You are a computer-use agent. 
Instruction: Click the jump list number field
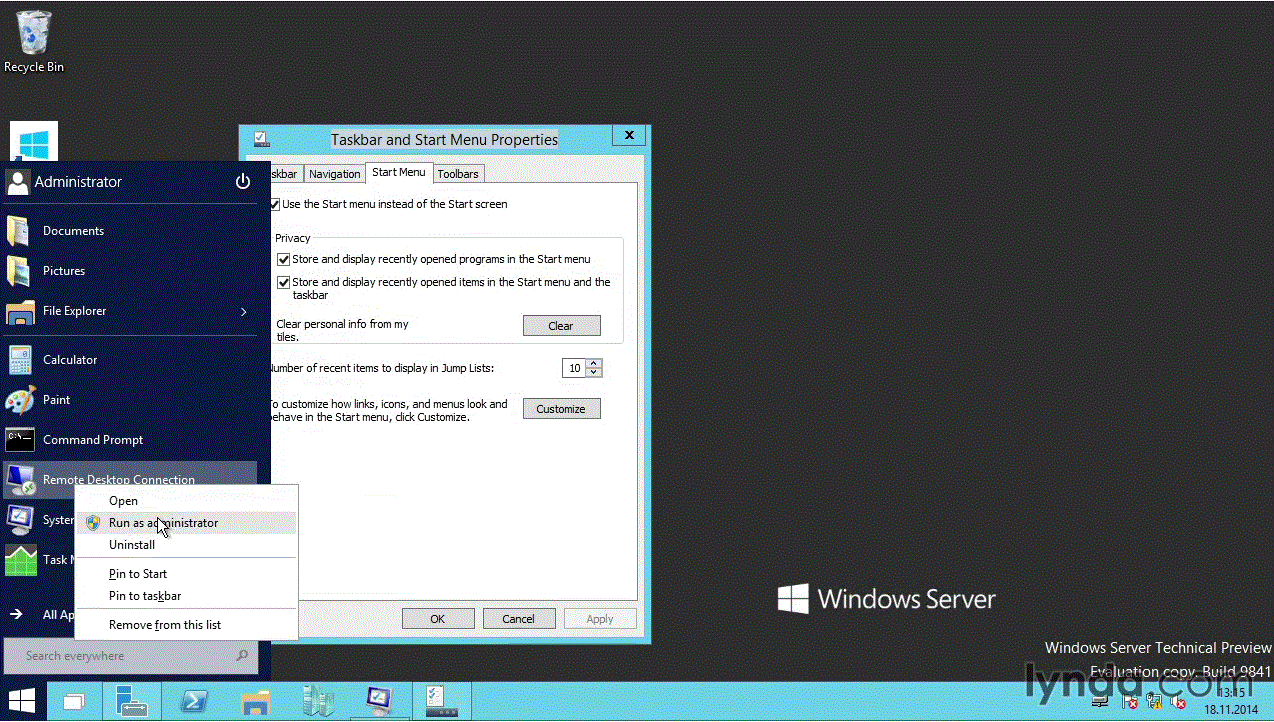pos(575,368)
